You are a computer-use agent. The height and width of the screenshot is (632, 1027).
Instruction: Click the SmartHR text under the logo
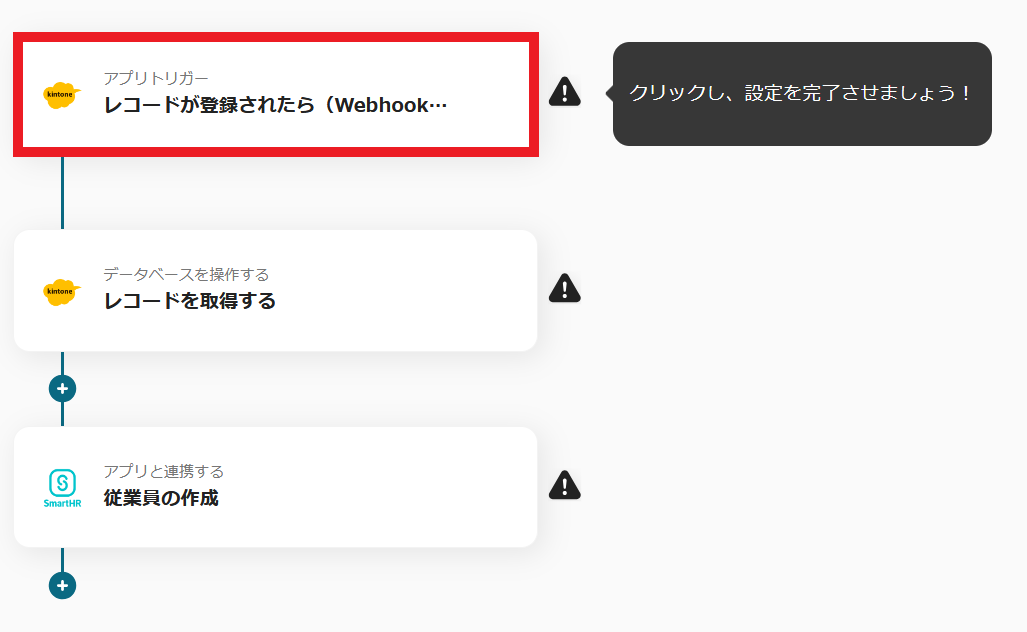tap(62, 504)
